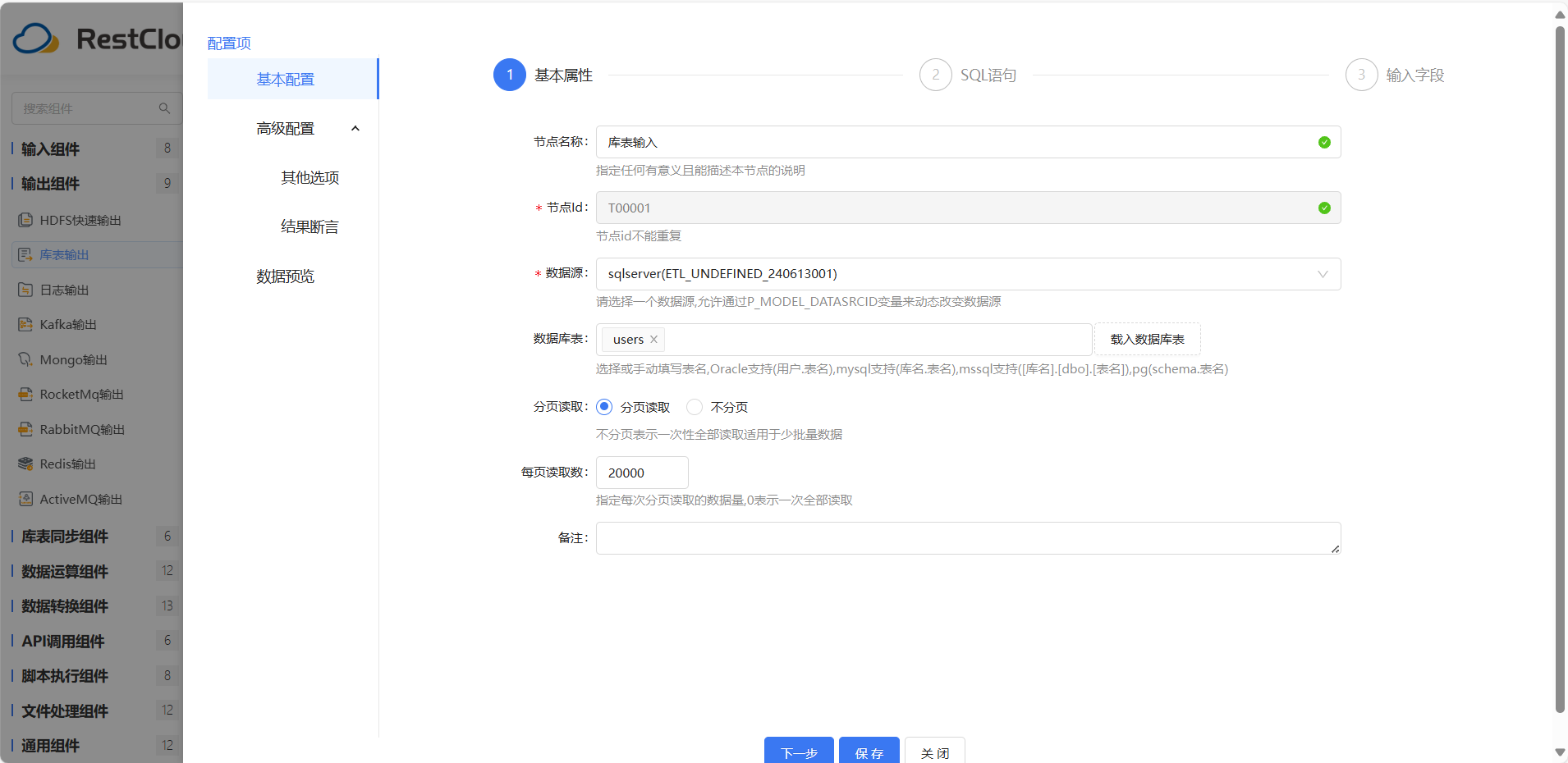The width and height of the screenshot is (1568, 763).
Task: Click step 3 输入字段 circle
Action: [x=1362, y=75]
